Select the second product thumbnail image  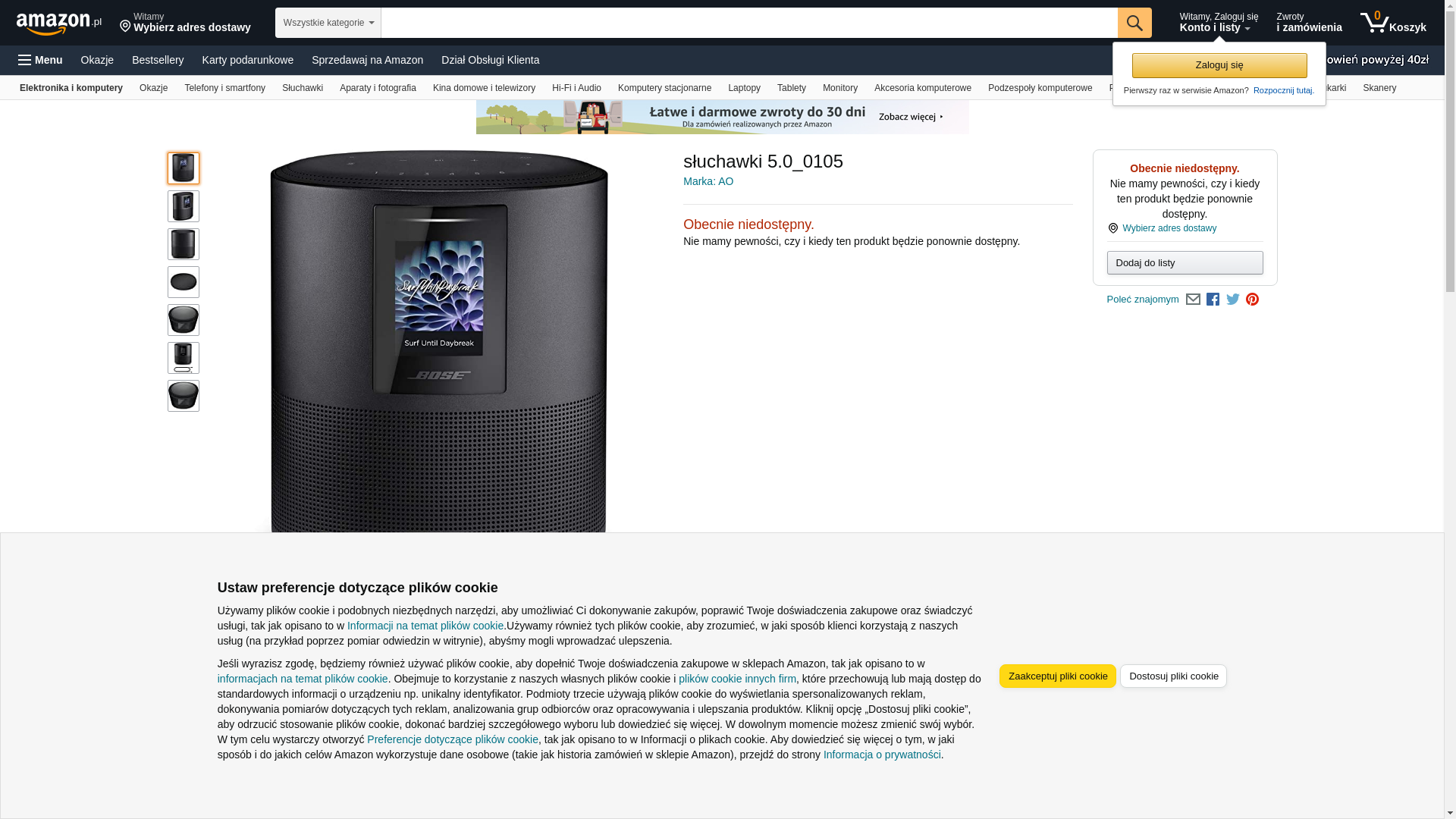(x=184, y=206)
